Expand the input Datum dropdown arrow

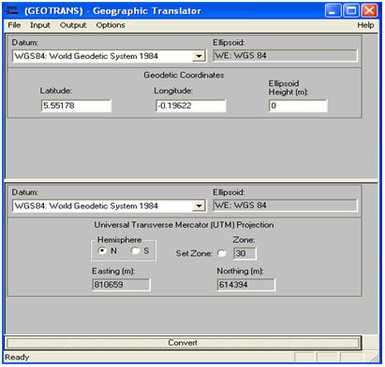point(199,56)
